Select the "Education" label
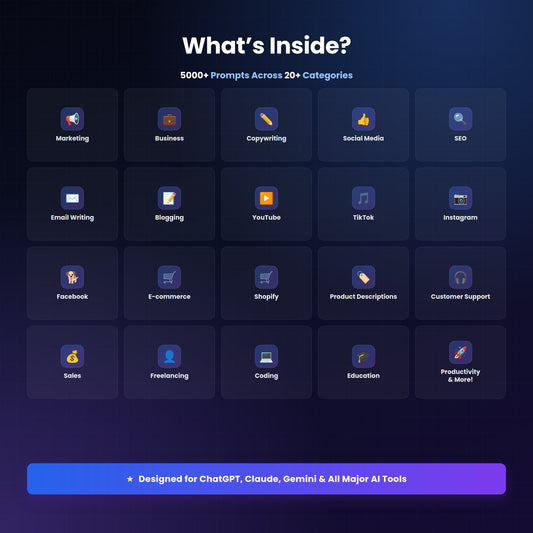533x533 pixels. [363, 376]
